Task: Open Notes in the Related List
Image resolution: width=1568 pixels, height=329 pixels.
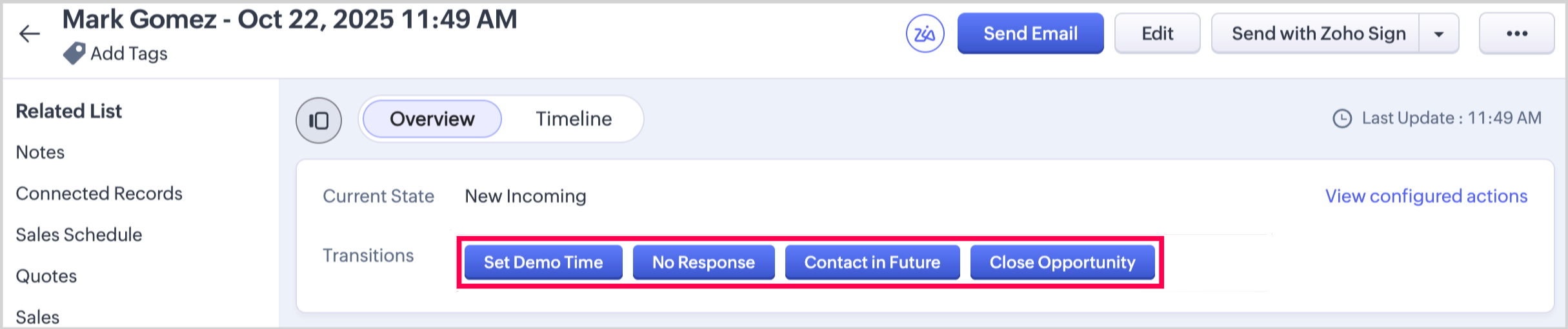Action: 40,152
